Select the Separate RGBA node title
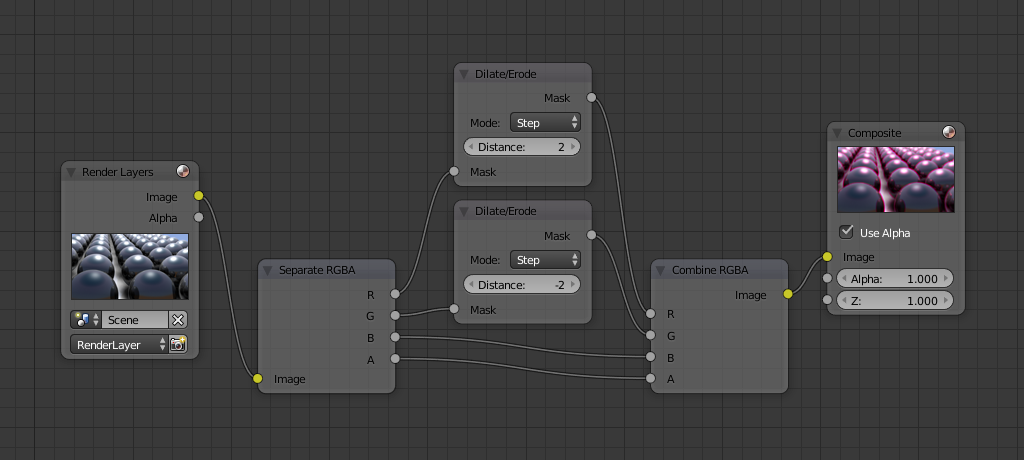The image size is (1024, 460). click(317, 270)
